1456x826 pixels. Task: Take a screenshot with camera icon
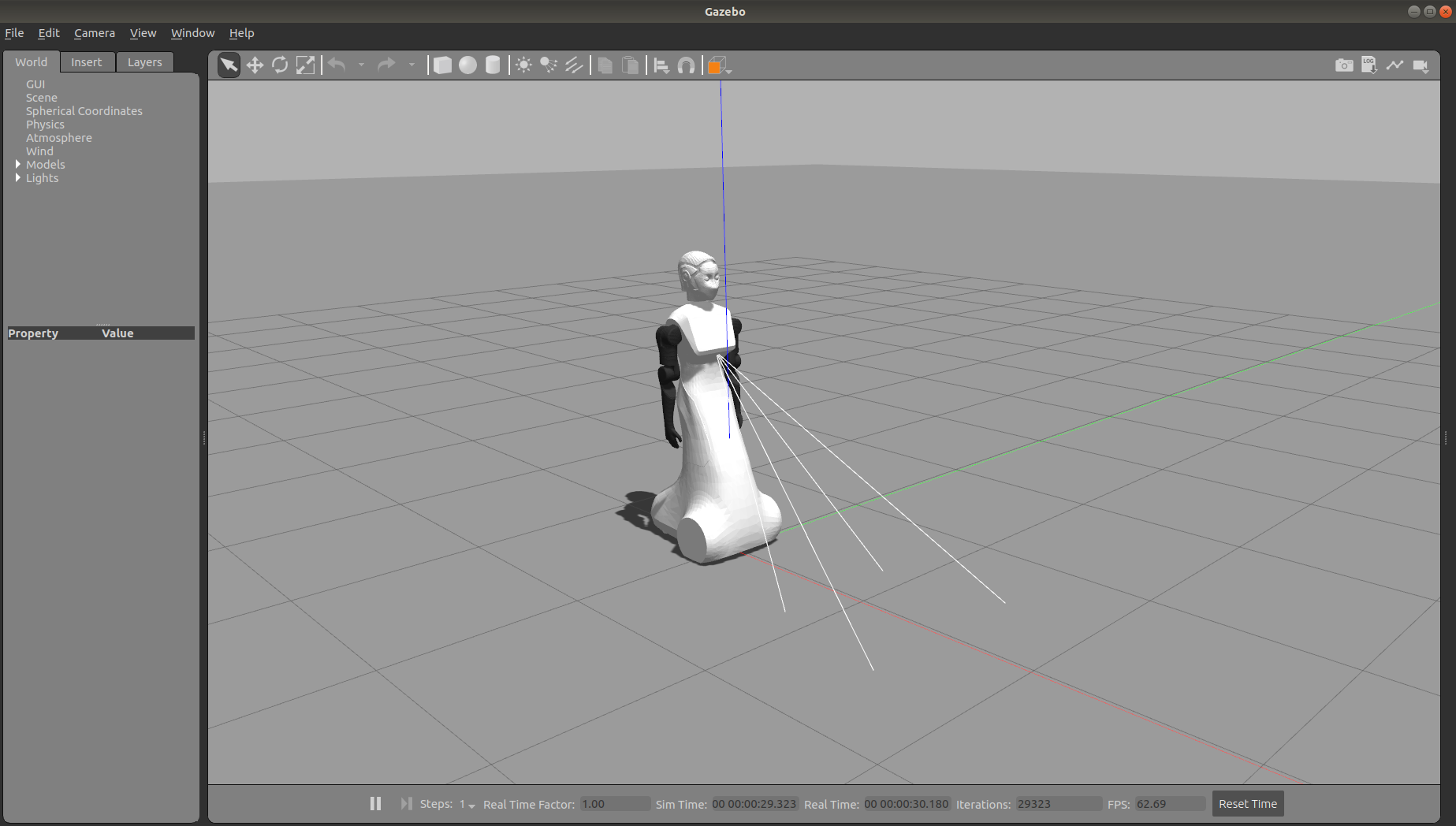tap(1344, 65)
